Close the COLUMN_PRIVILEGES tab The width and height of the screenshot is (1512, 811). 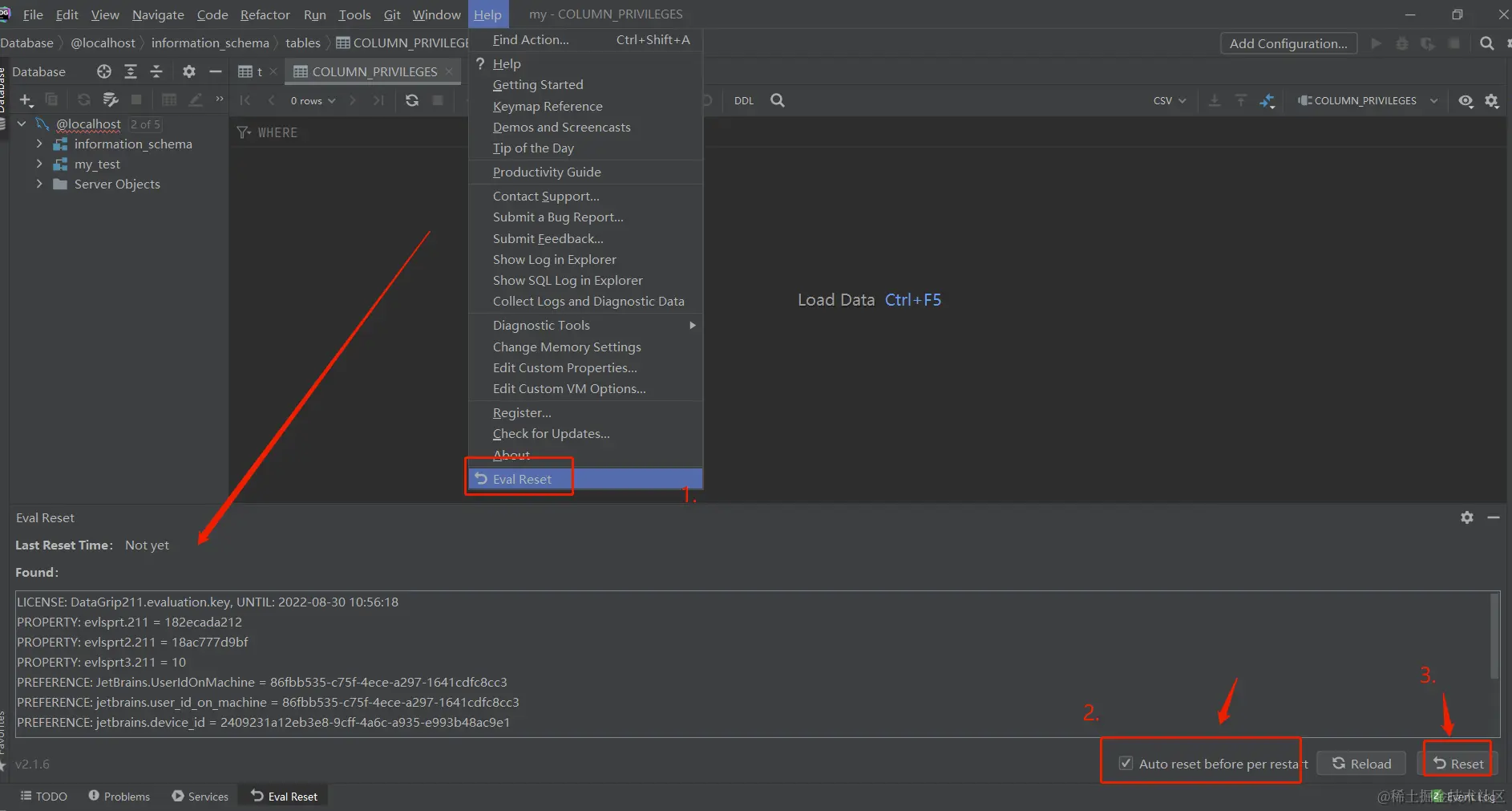pos(450,71)
